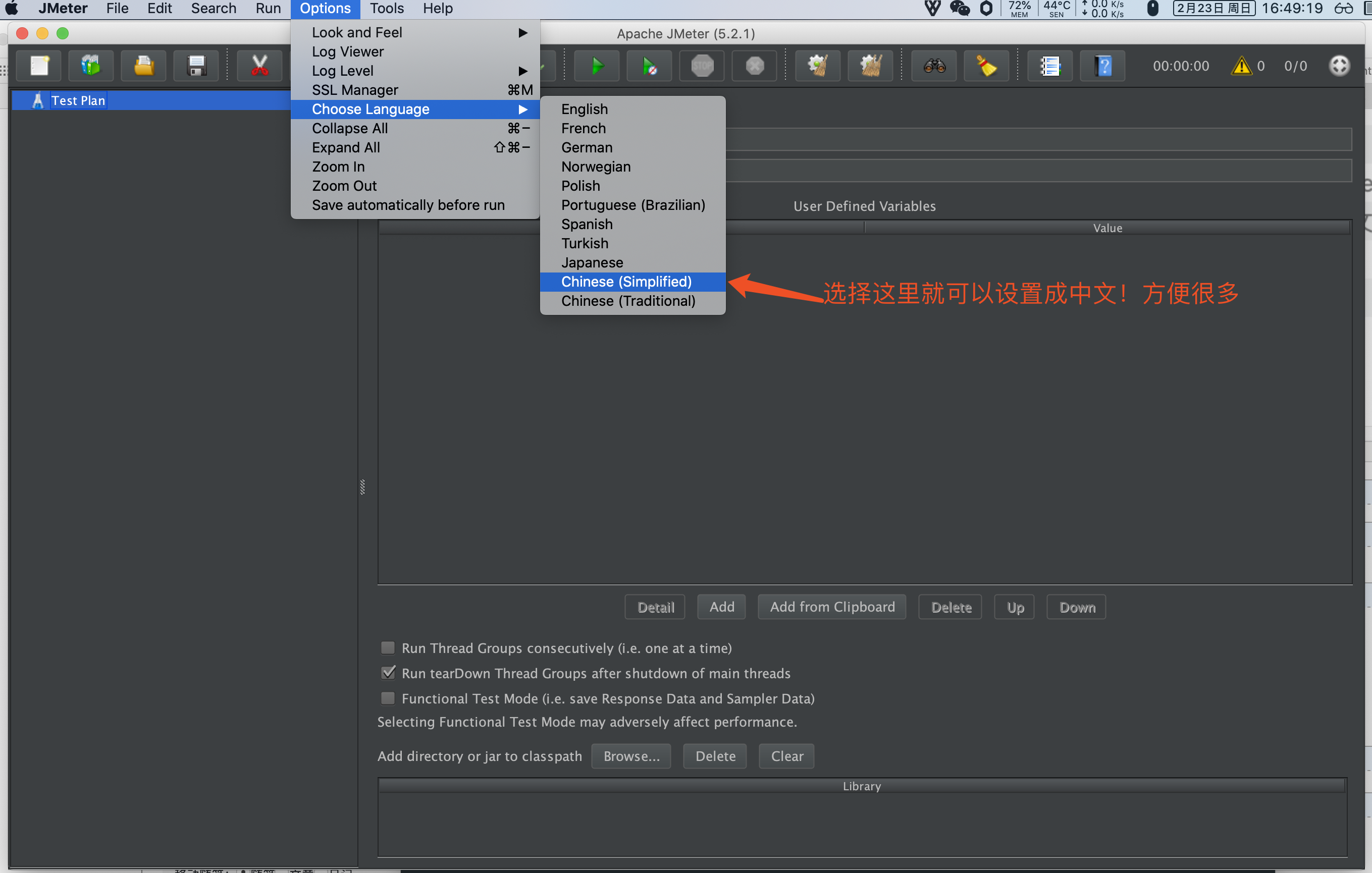Enable Functional Test Mode checkbox
Image resolution: width=1372 pixels, height=873 pixels.
coord(388,698)
